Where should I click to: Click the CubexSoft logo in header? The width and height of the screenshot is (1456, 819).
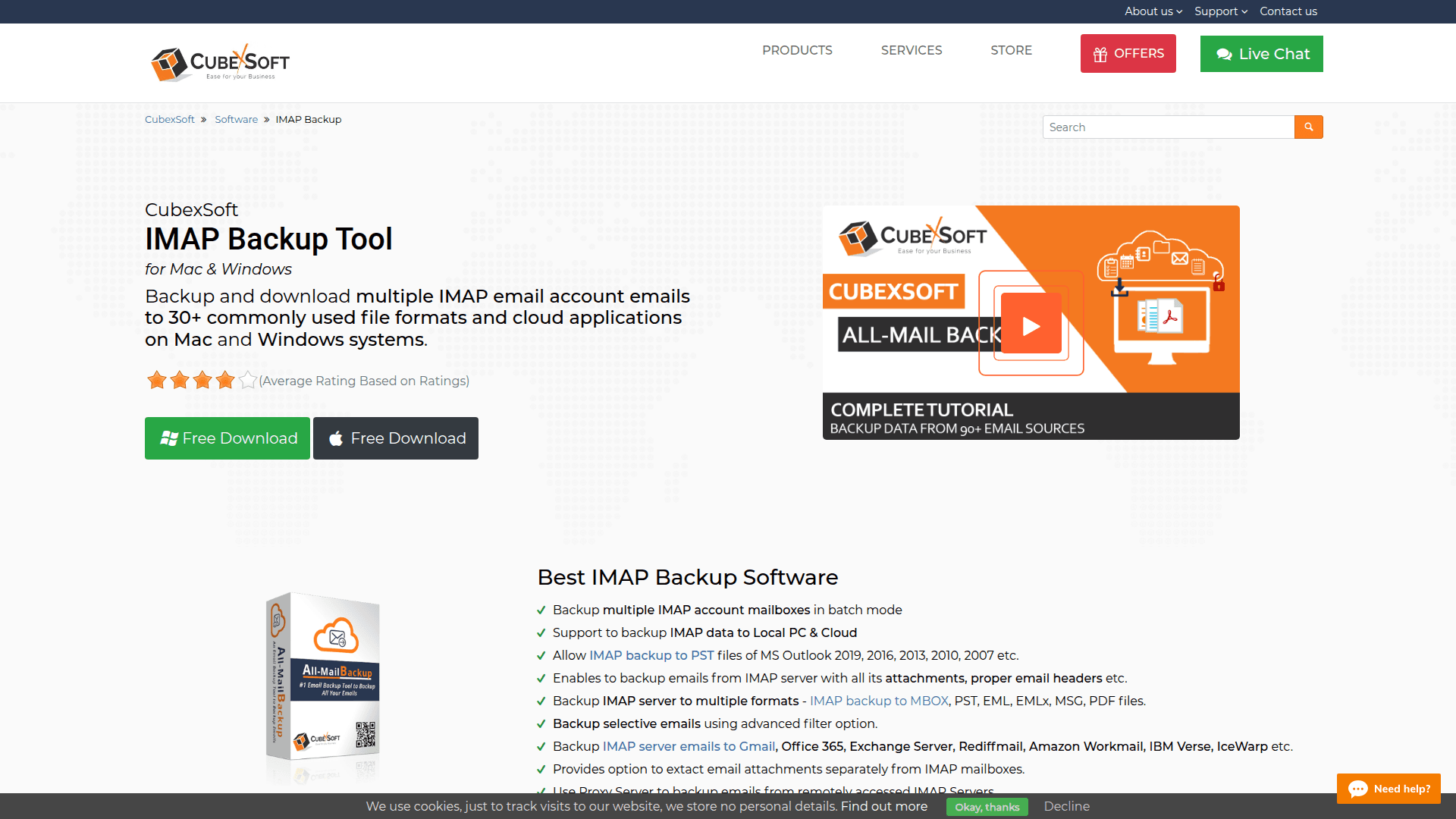coord(220,62)
